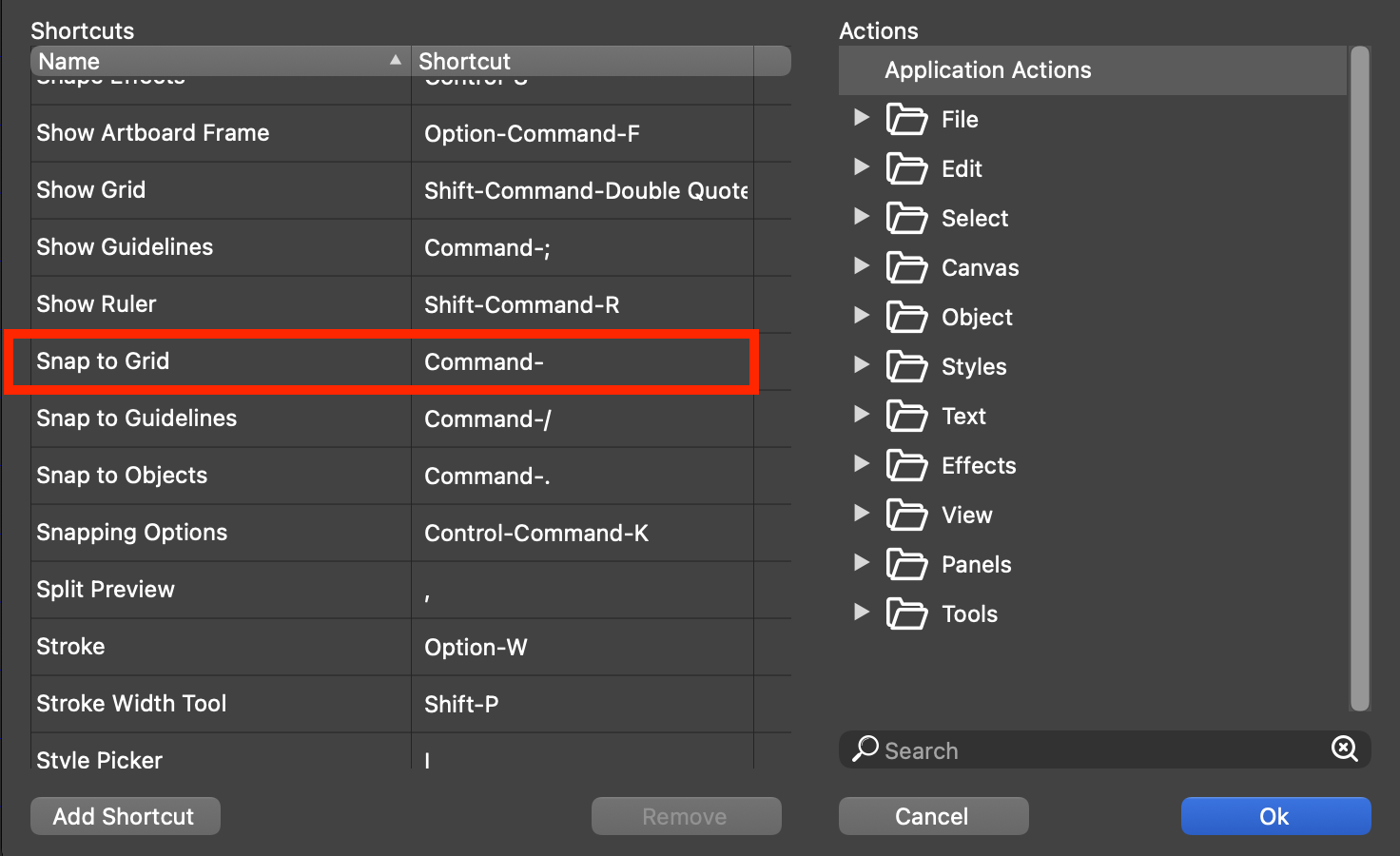Viewport: 1400px width, 856px height.
Task: Click the Tools folder icon
Action: click(906, 614)
